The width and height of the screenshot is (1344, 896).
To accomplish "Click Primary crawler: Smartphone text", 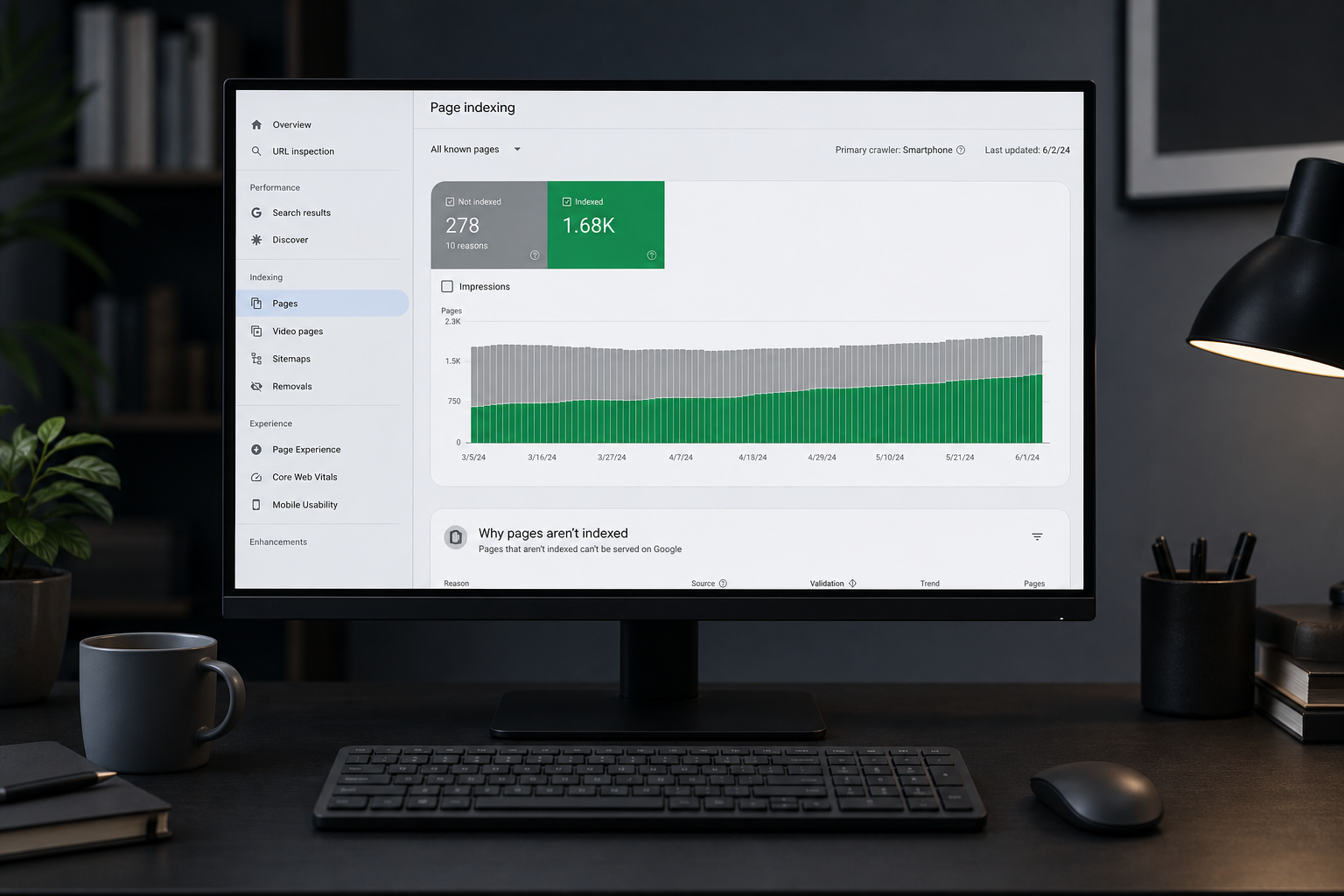I will coord(893,150).
